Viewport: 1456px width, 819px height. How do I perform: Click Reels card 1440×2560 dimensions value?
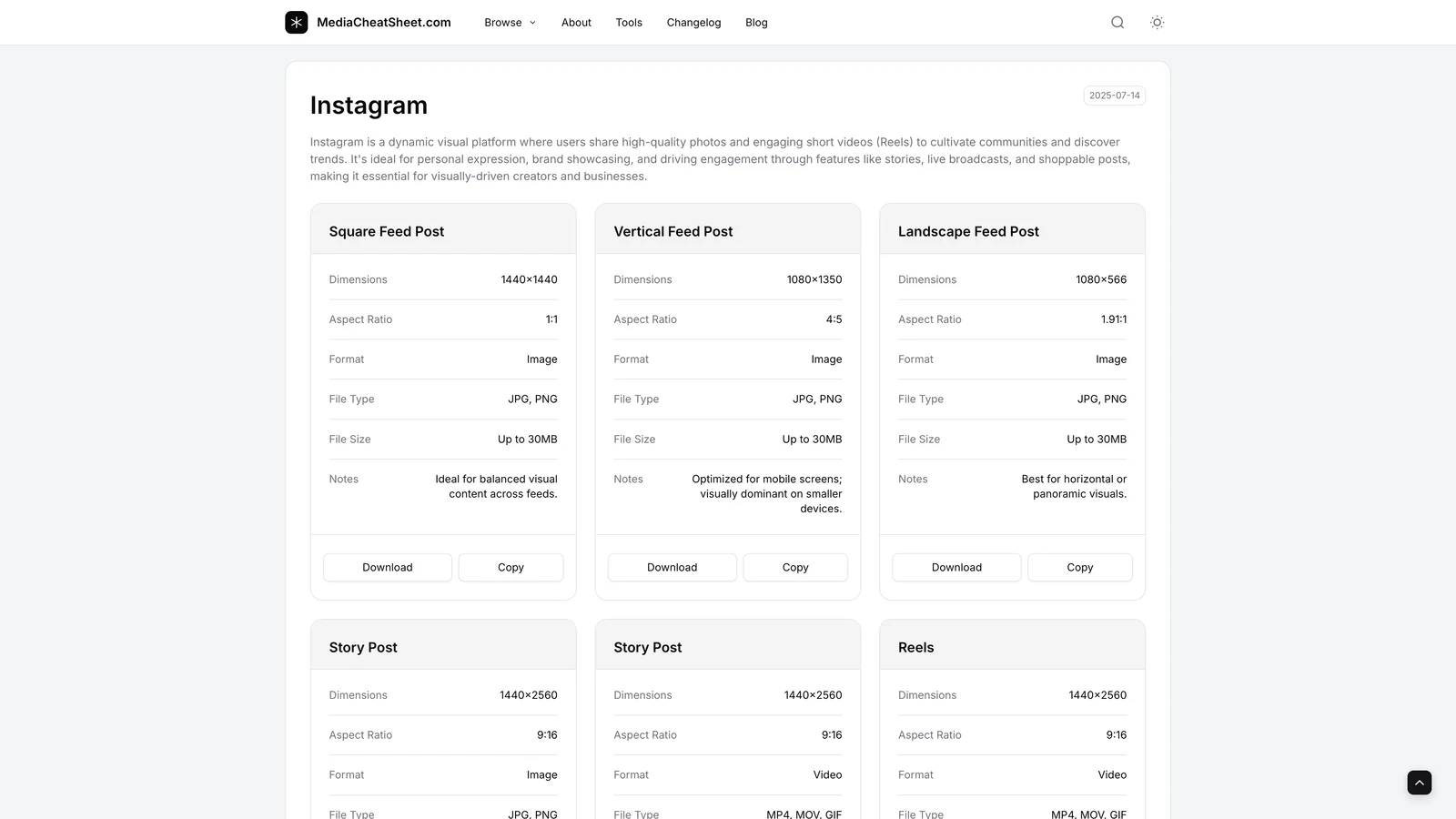click(x=1097, y=695)
